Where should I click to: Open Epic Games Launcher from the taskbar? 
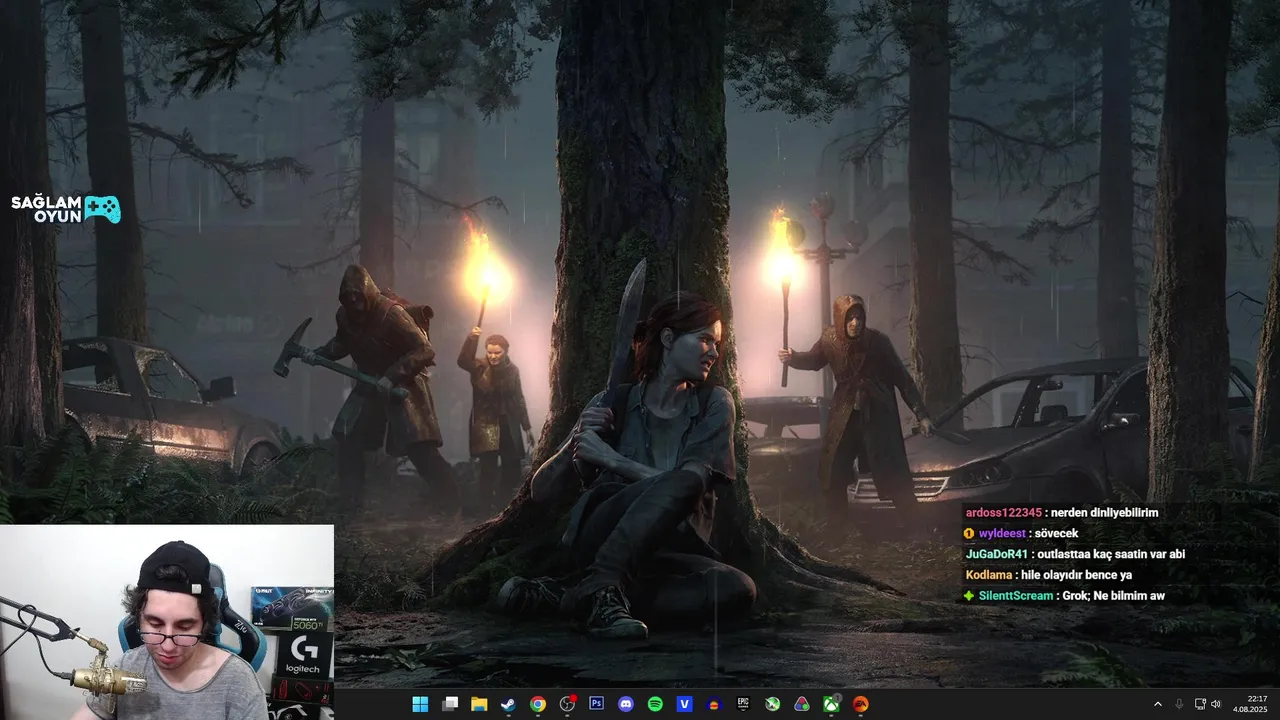(743, 704)
